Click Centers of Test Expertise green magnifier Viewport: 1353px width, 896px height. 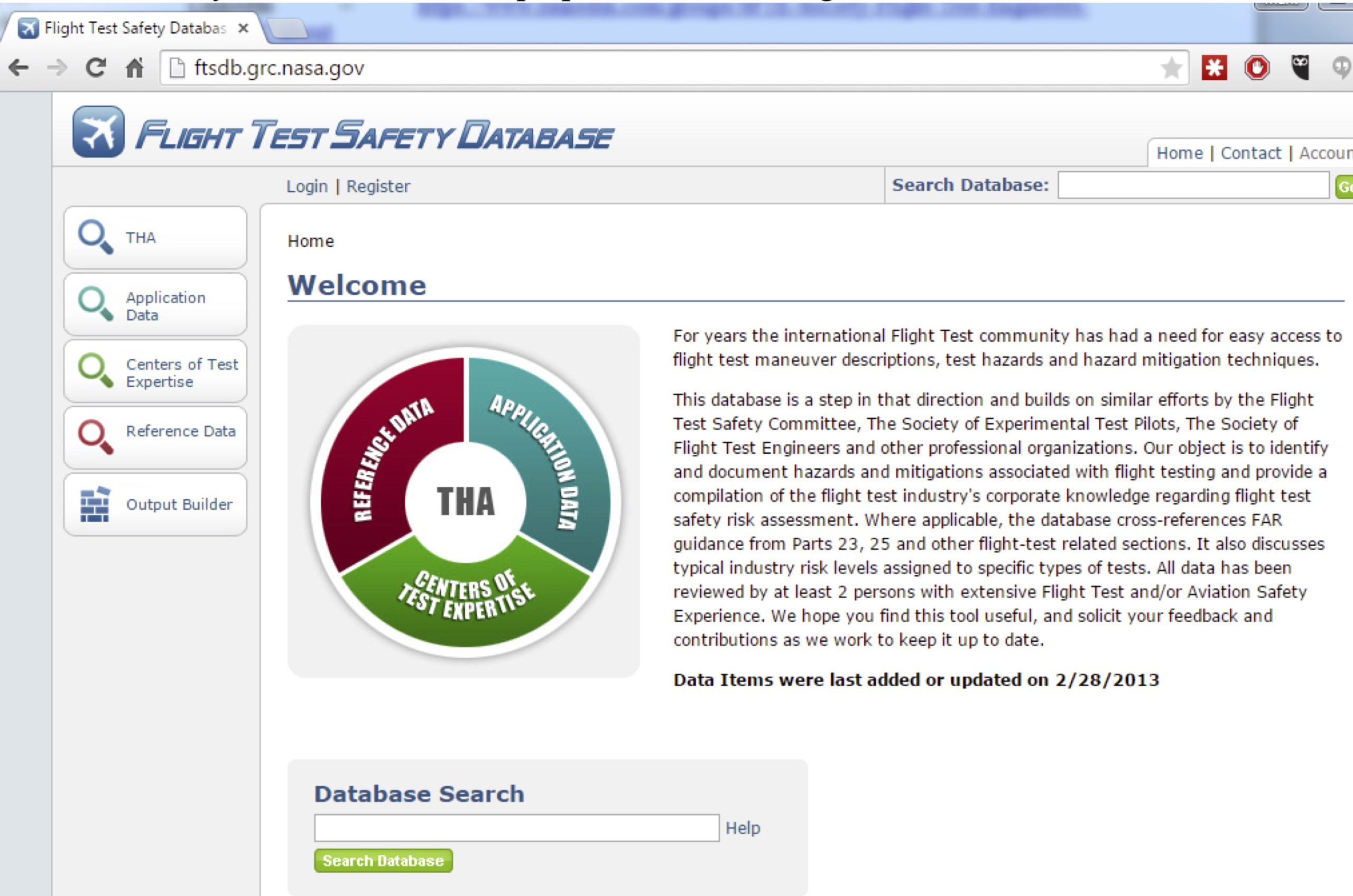pos(95,370)
